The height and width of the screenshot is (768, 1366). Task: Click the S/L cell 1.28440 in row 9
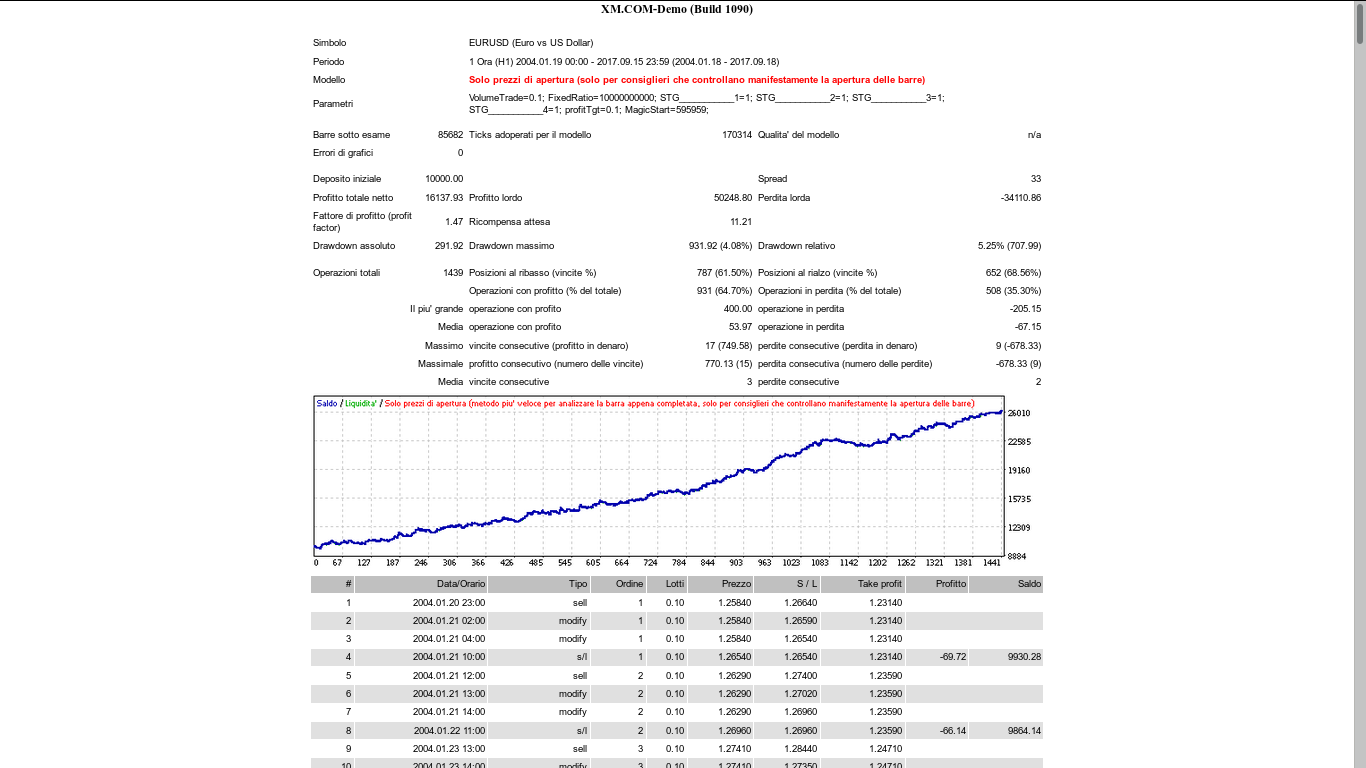click(800, 749)
